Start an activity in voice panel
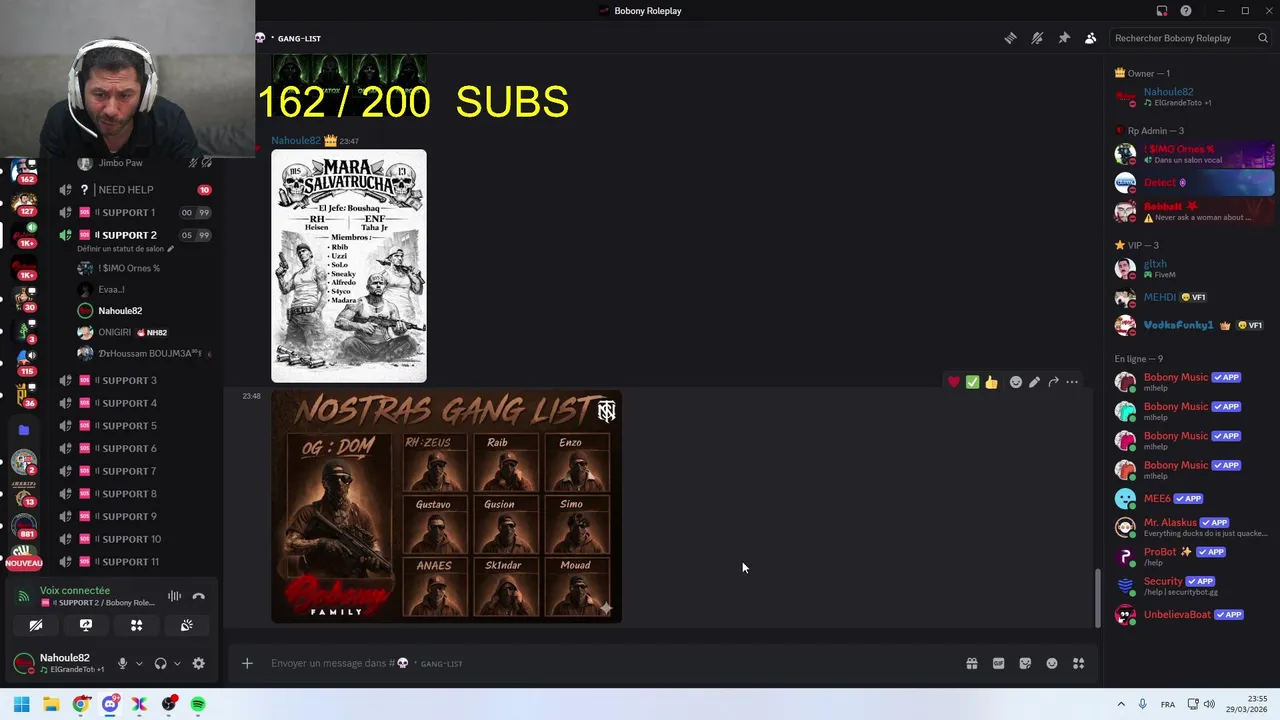The height and width of the screenshot is (720, 1280). click(137, 625)
